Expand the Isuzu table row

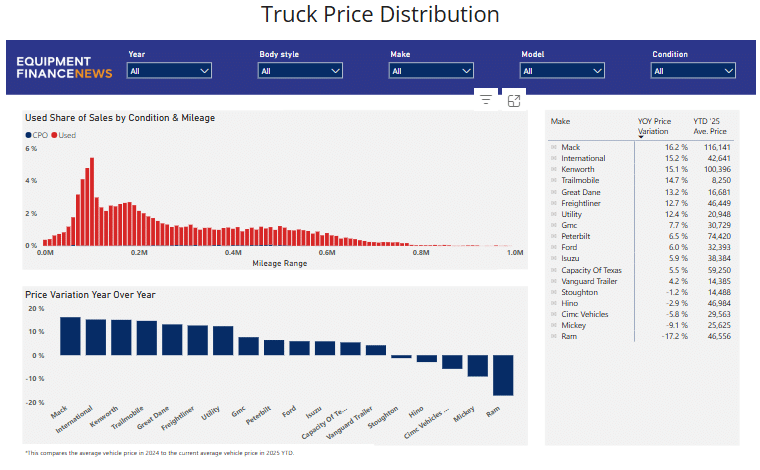coord(554,258)
